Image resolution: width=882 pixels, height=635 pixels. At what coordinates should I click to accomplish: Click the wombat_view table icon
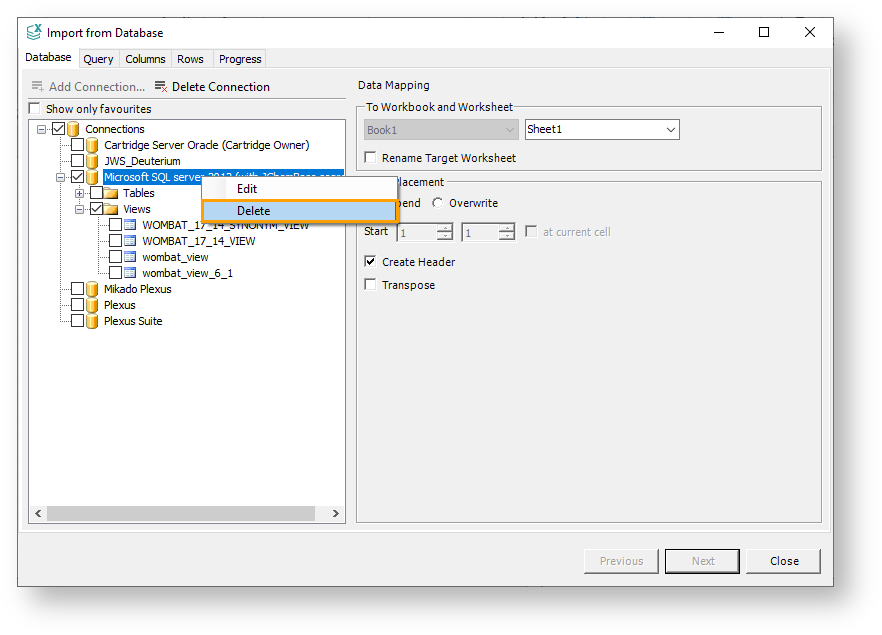130,257
